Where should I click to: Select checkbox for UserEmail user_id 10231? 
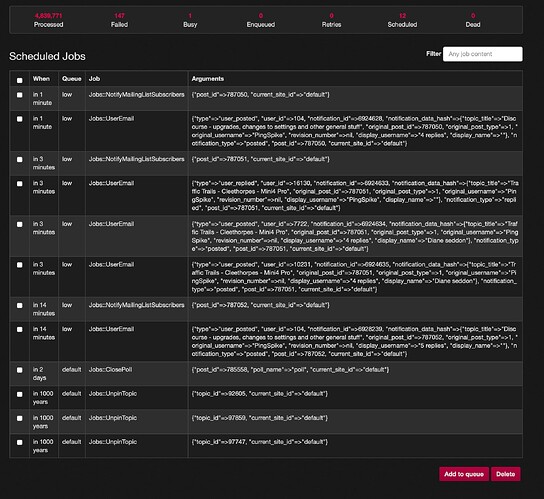click(x=20, y=265)
